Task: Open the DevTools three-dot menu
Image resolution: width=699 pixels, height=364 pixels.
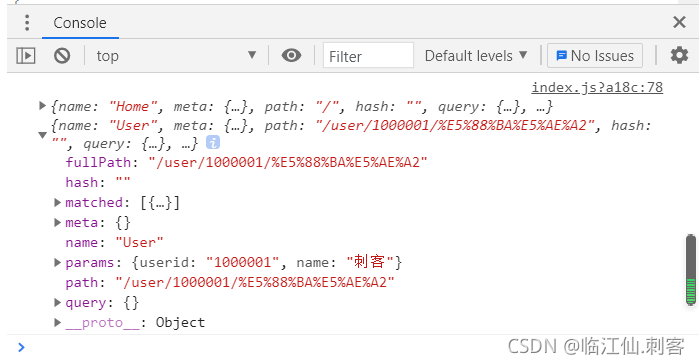Action: pyautogui.click(x=27, y=23)
